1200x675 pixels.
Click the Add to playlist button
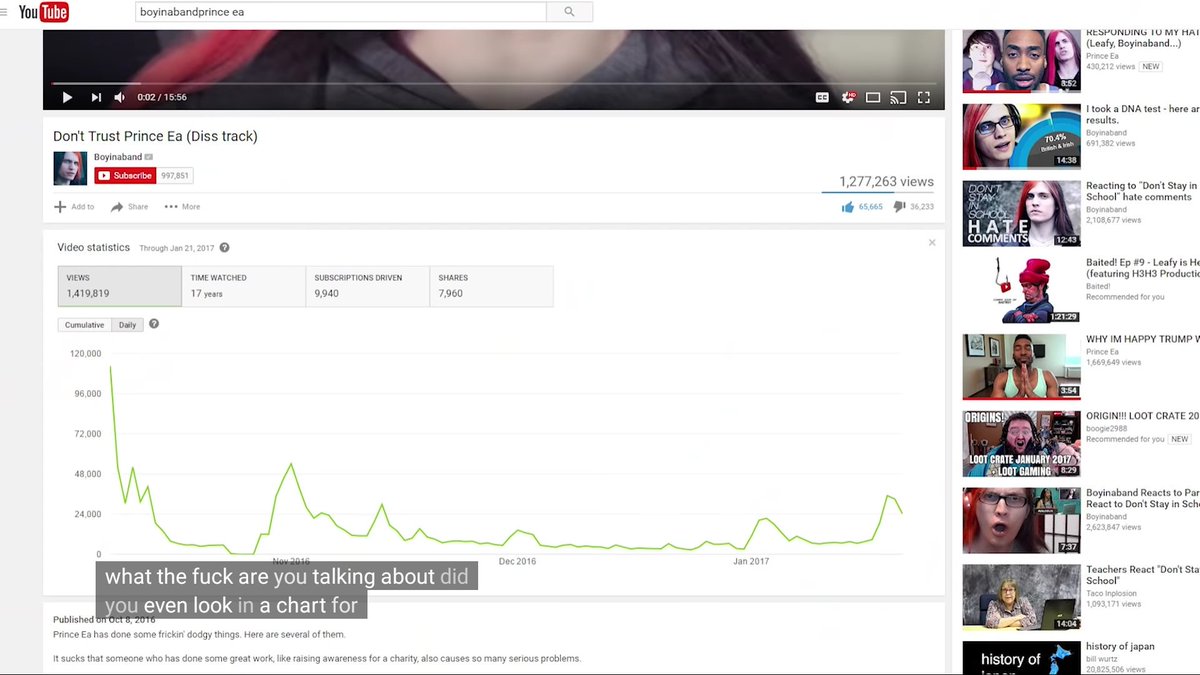coord(74,207)
